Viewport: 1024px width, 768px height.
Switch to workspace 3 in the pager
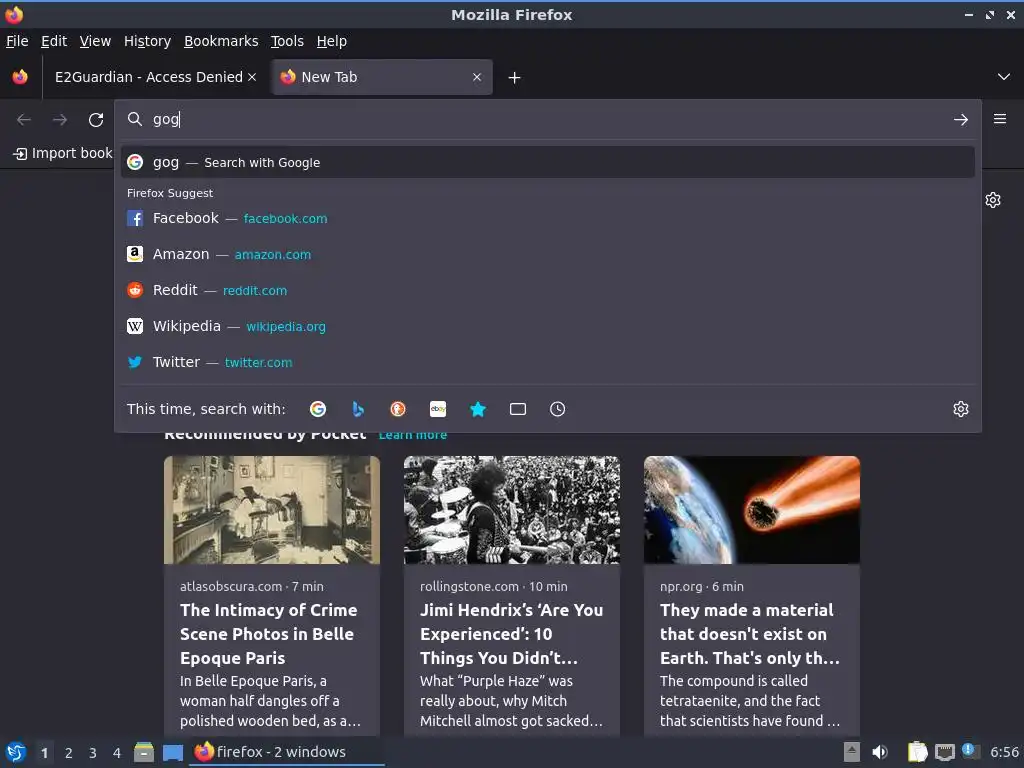coord(93,753)
